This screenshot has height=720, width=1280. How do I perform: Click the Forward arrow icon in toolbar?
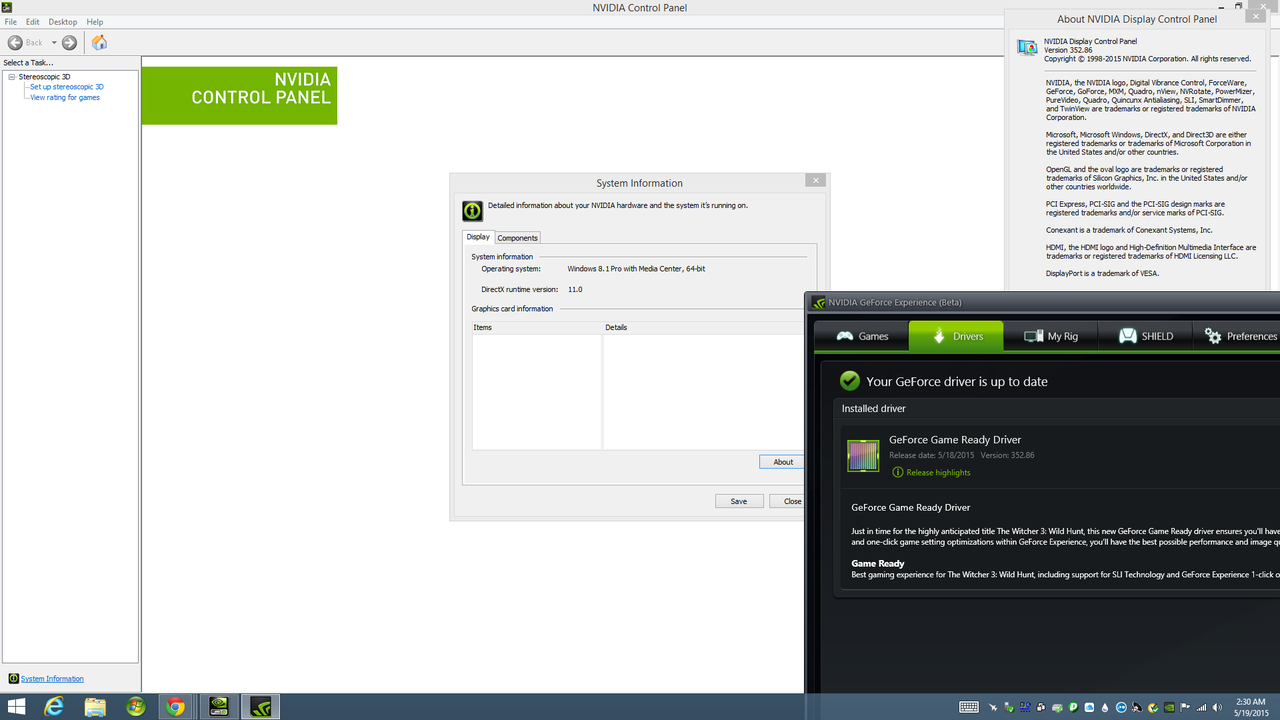point(69,42)
